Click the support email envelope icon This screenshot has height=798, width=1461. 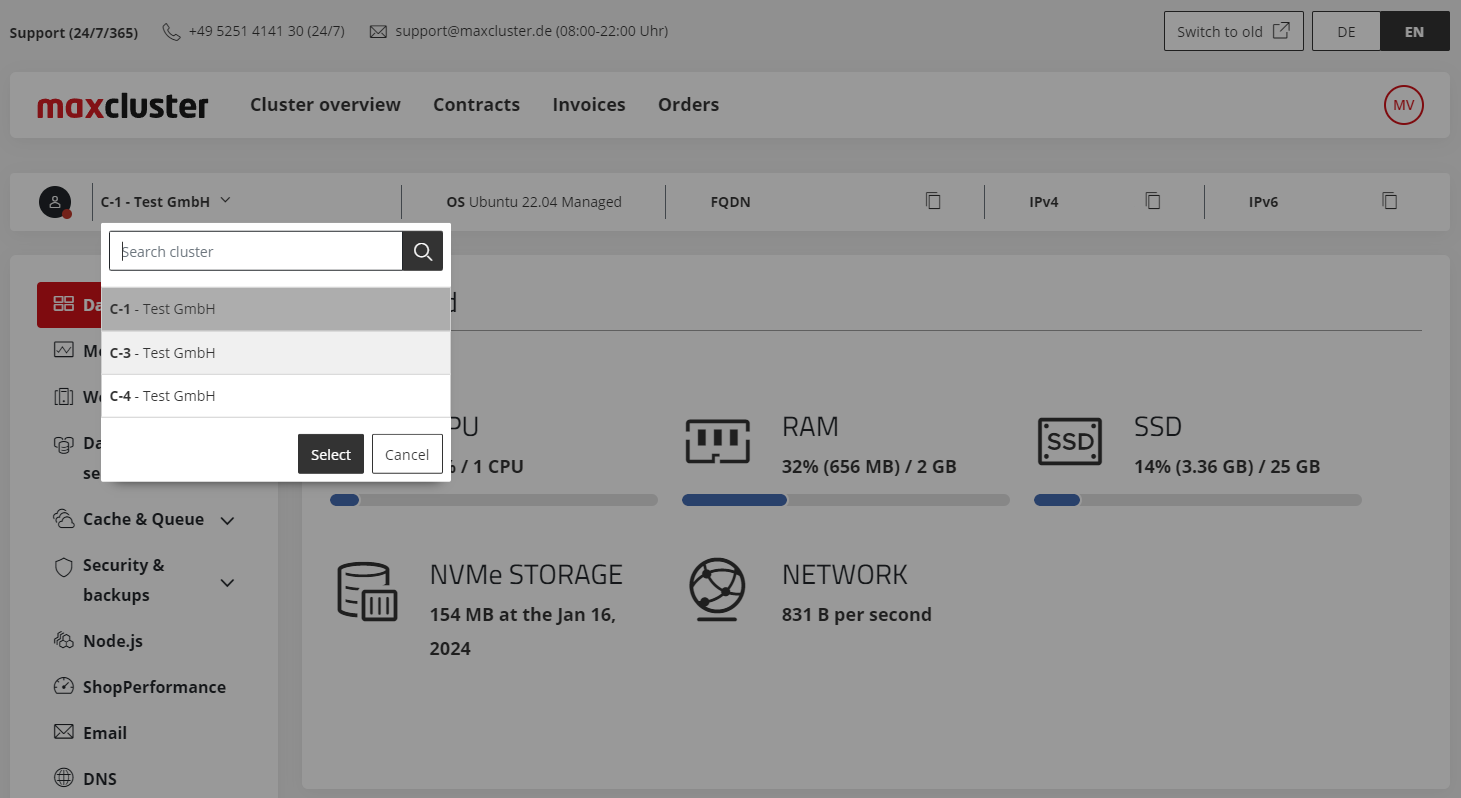(378, 31)
